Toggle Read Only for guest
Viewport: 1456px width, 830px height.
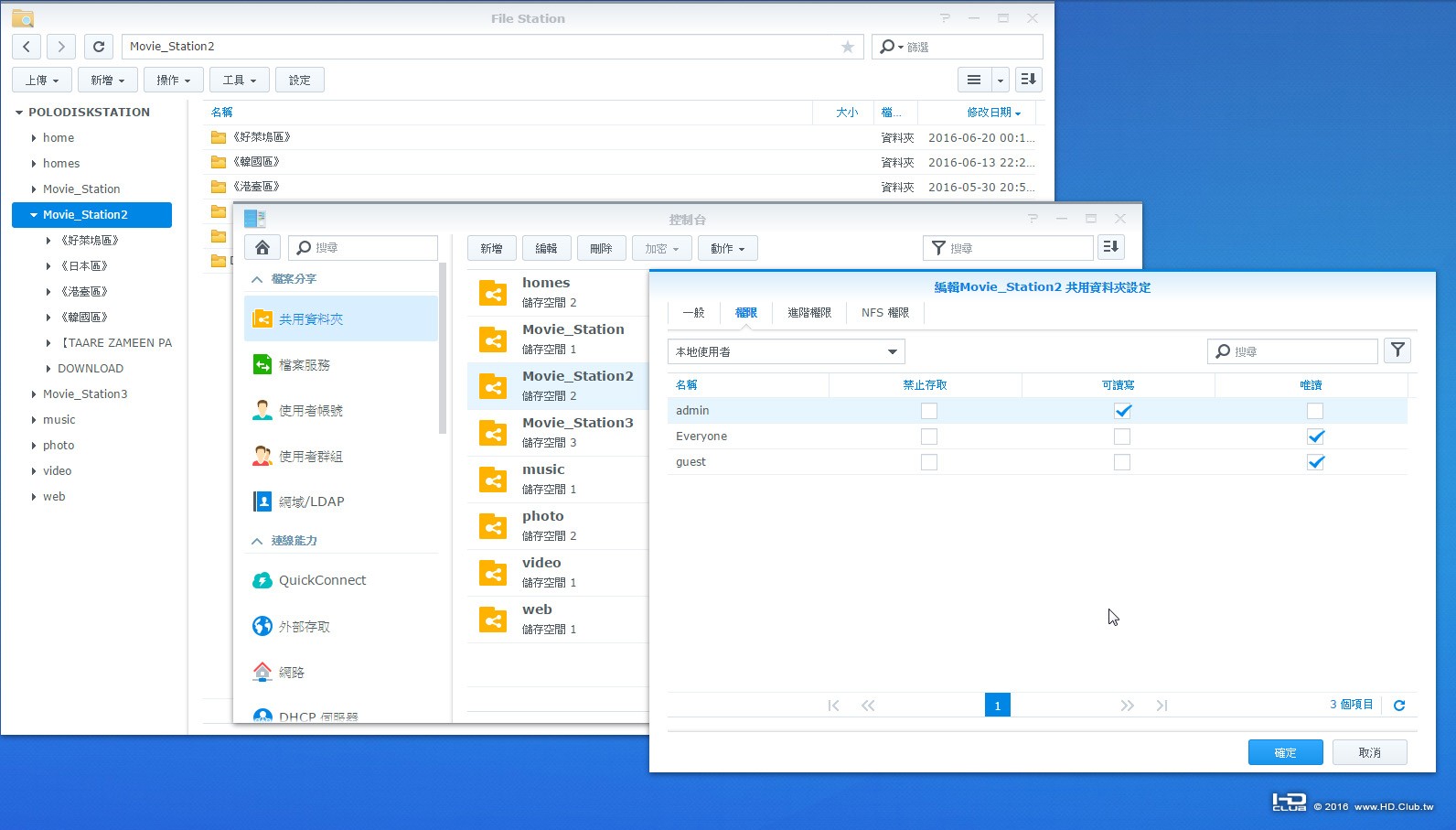click(1315, 462)
